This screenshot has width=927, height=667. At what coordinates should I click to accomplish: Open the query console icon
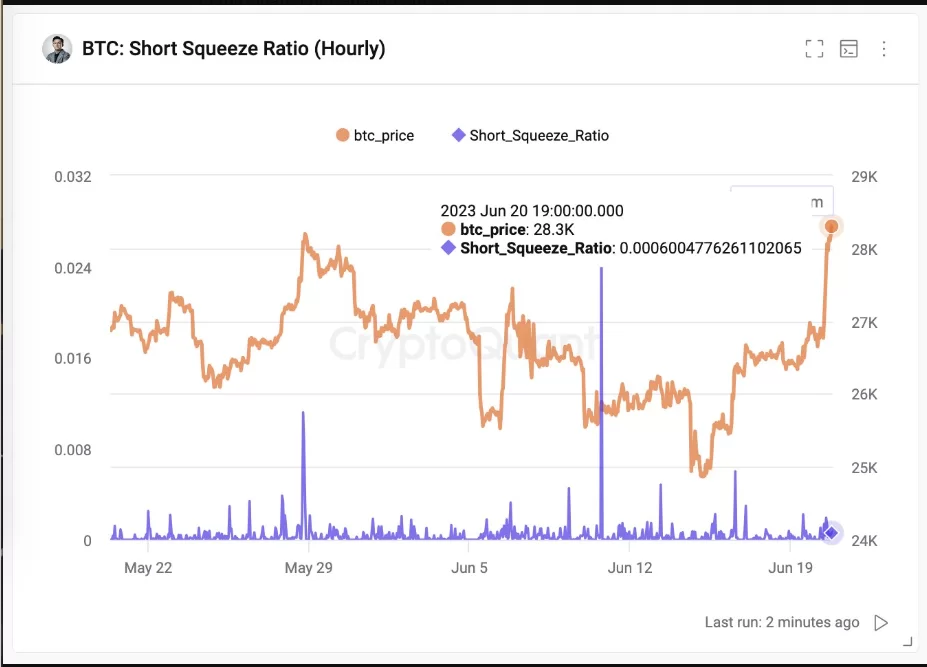point(849,49)
